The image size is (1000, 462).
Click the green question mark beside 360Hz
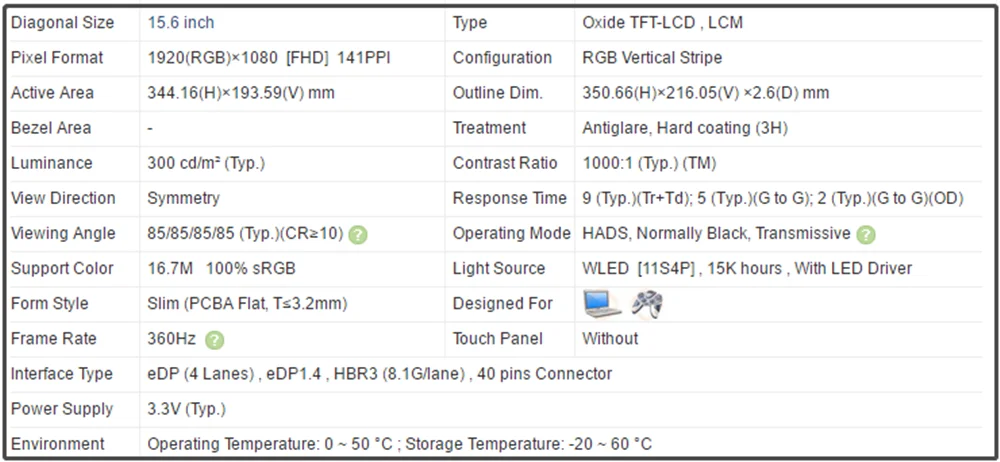[x=215, y=340]
